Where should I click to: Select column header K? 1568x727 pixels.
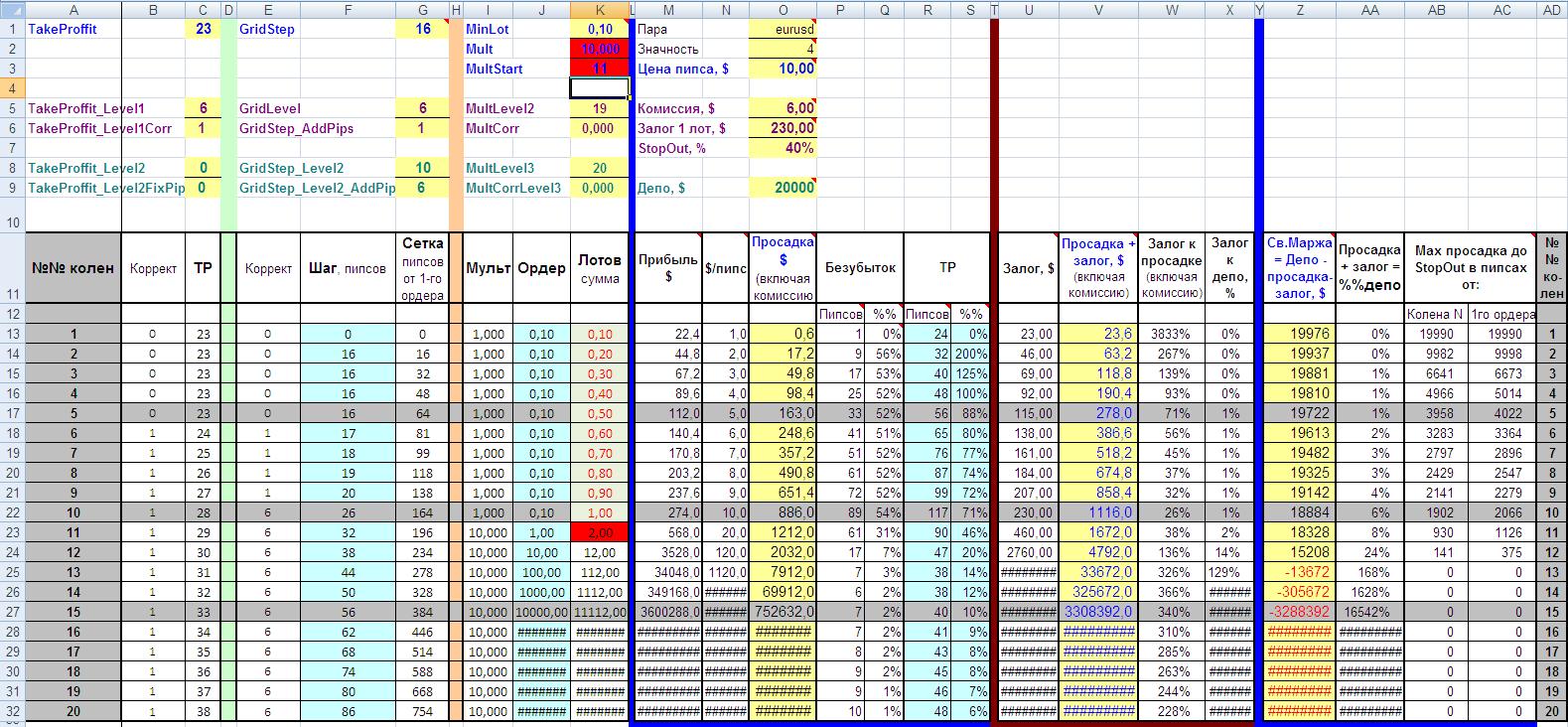600,9
